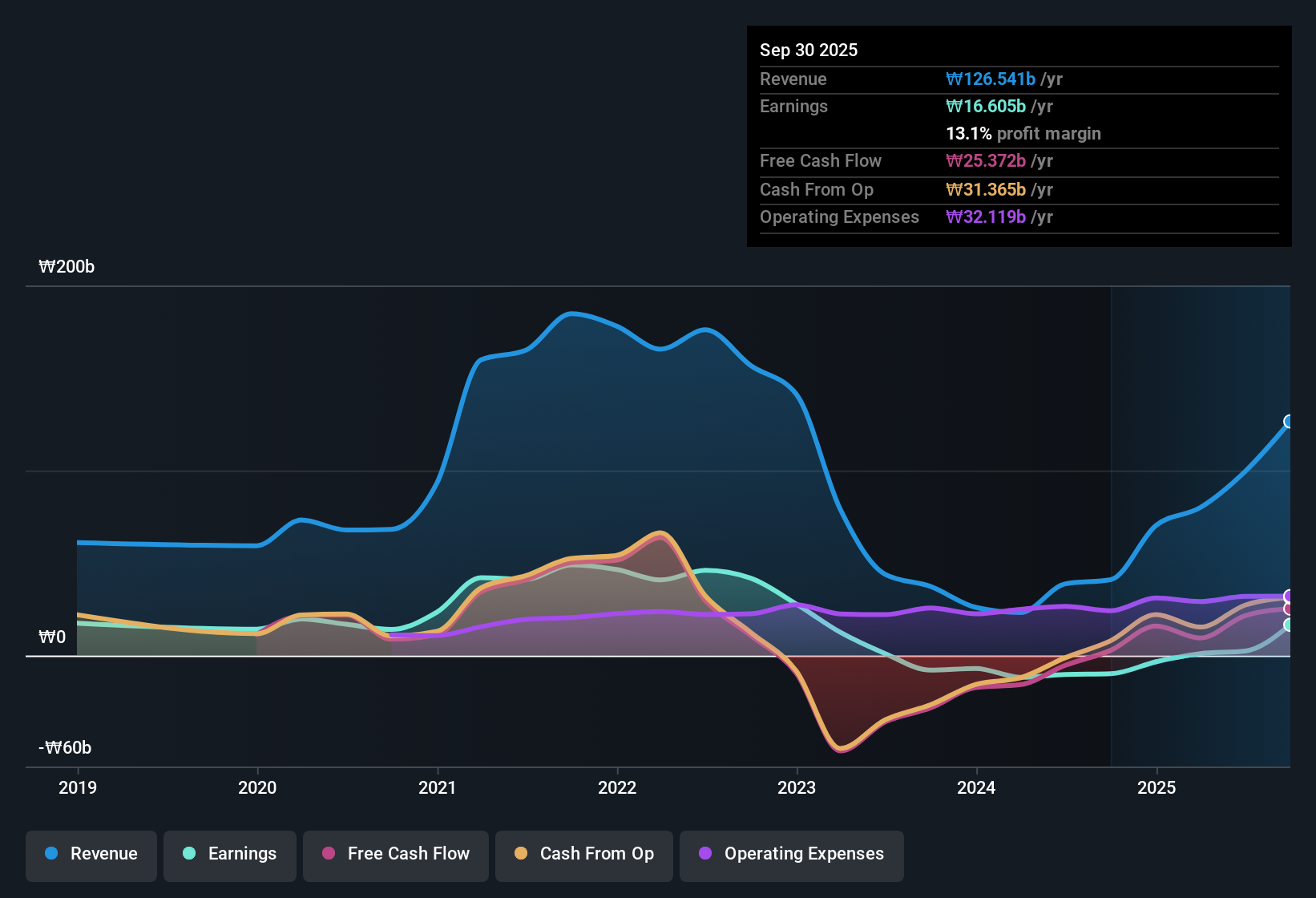Viewport: 1316px width, 898px height.
Task: Click the 2025 year label on the axis
Action: pos(1157,788)
